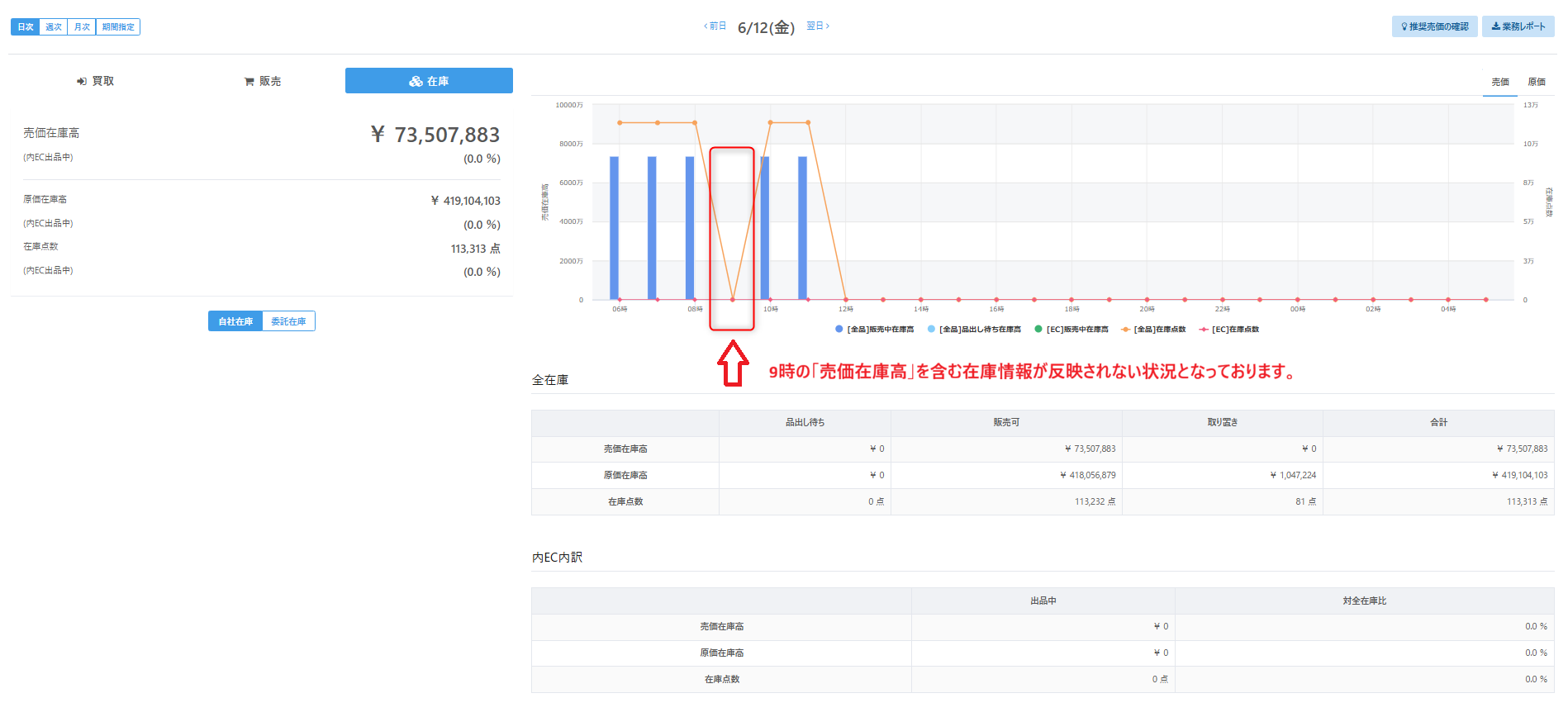Click the 113,232 点 table cell
This screenshot has width=1568, height=717.
click(1006, 501)
